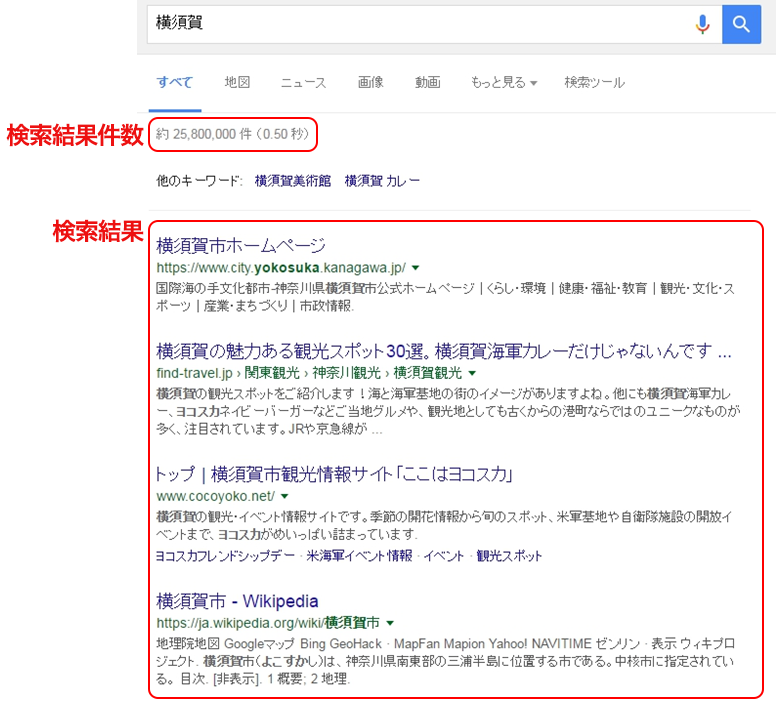776x710 pixels.
Task: Click https://www.city.yokosuka.kanagawa.jp/ URL text
Action: [x=281, y=268]
